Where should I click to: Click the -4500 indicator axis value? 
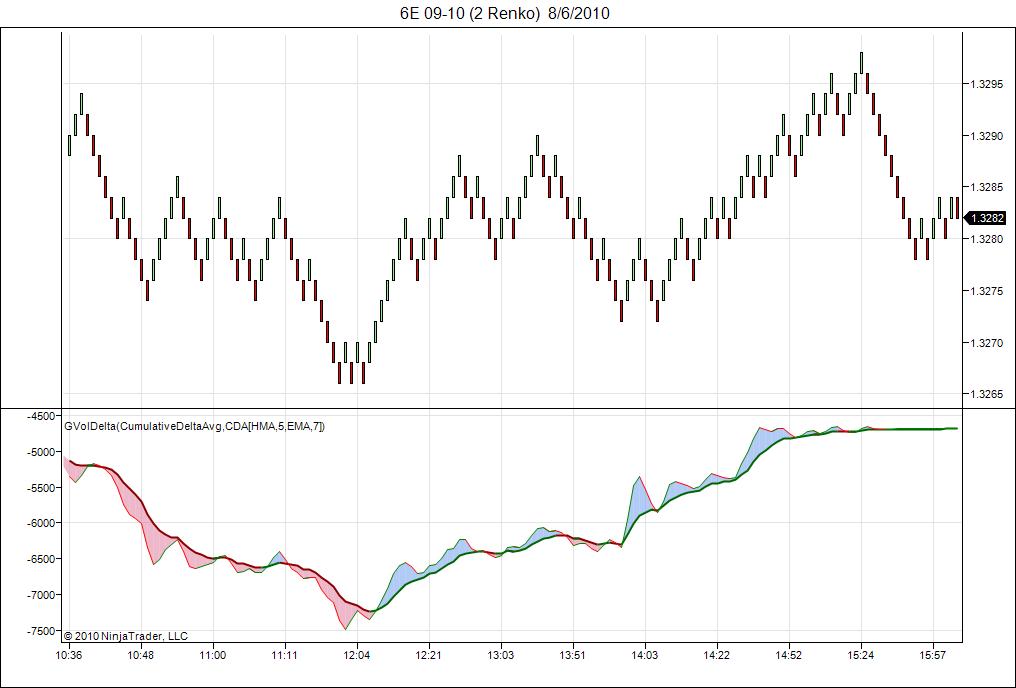coord(42,416)
